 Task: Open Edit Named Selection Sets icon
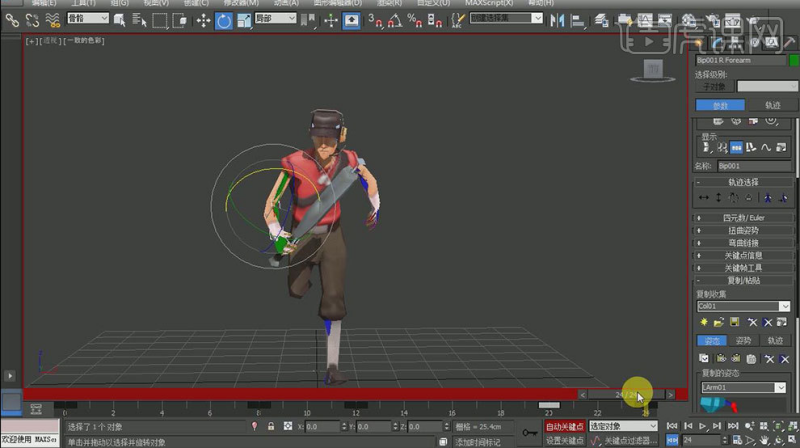pyautogui.click(x=458, y=20)
